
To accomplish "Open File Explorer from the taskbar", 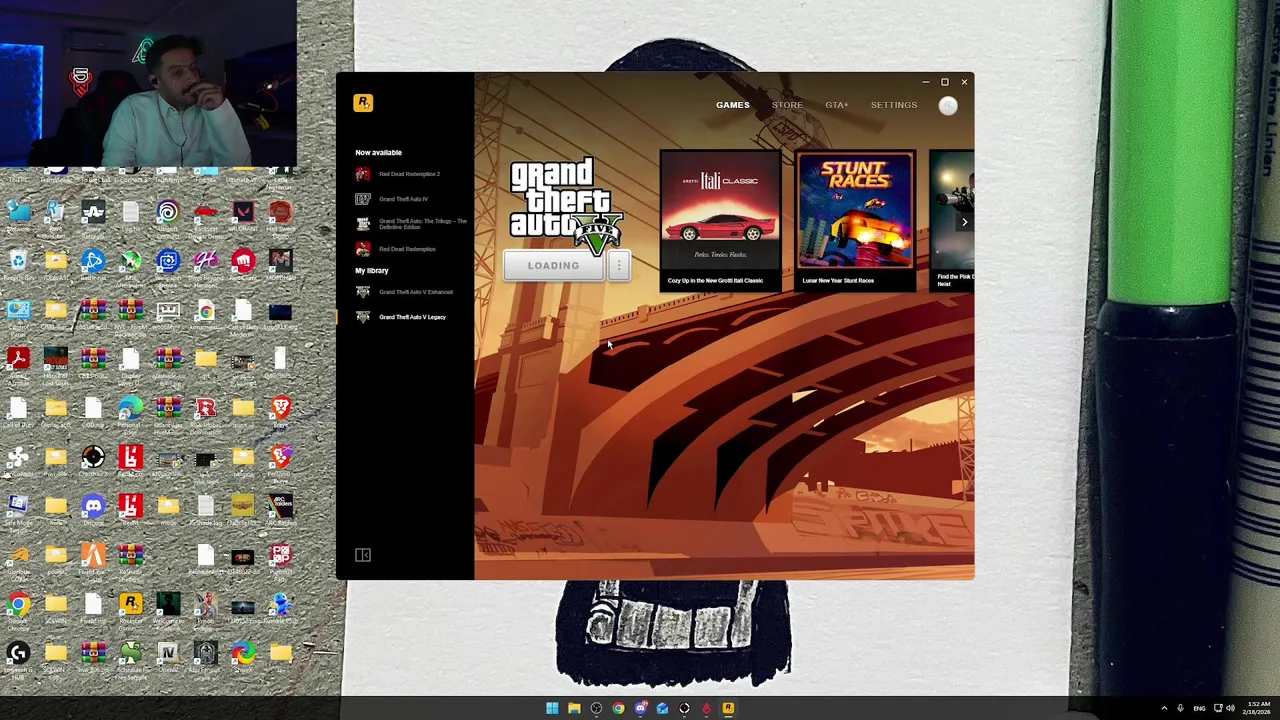I will [574, 708].
